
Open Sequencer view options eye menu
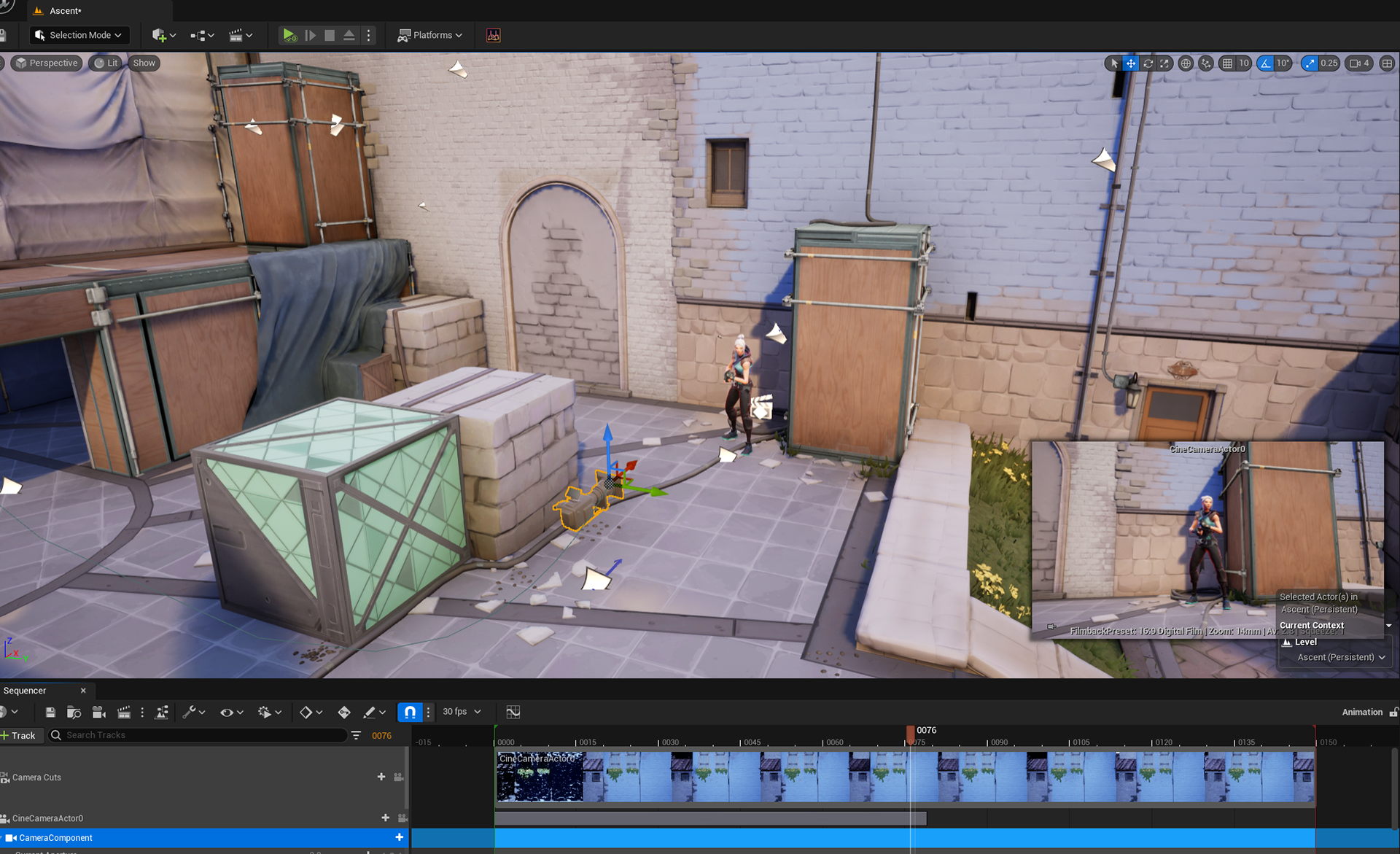pos(232,712)
